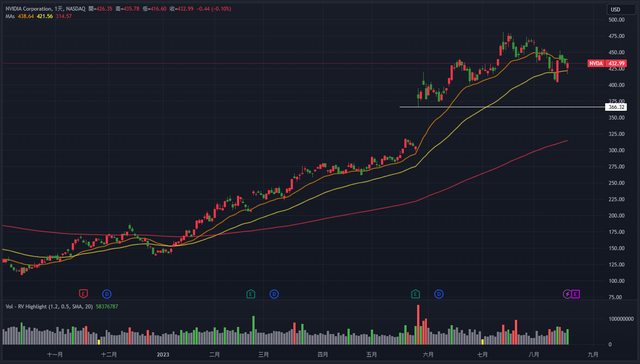Select the white horizontal support line
This screenshot has width=640, height=364.
(502, 107)
